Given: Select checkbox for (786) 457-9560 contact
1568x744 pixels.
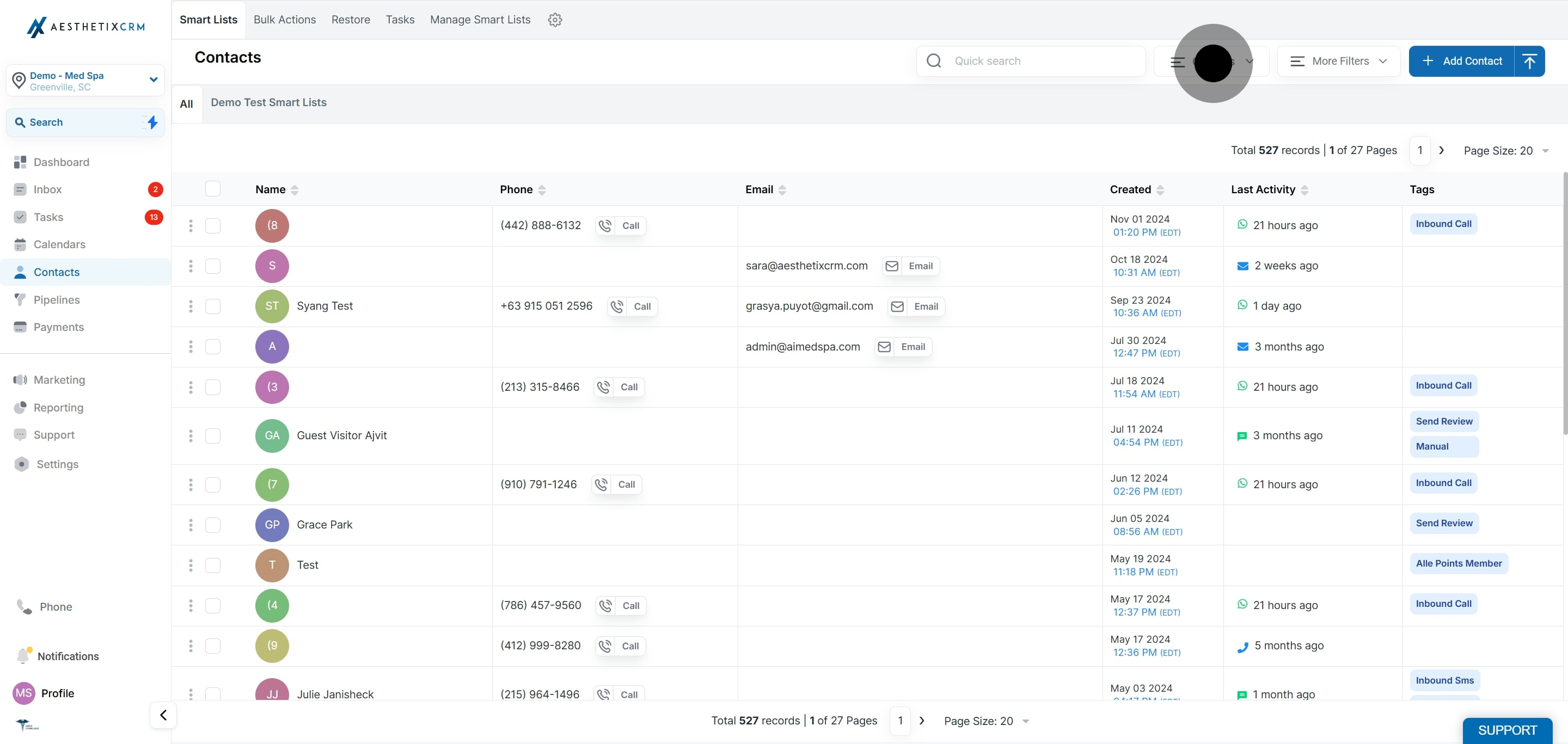Looking at the screenshot, I should 212,605.
